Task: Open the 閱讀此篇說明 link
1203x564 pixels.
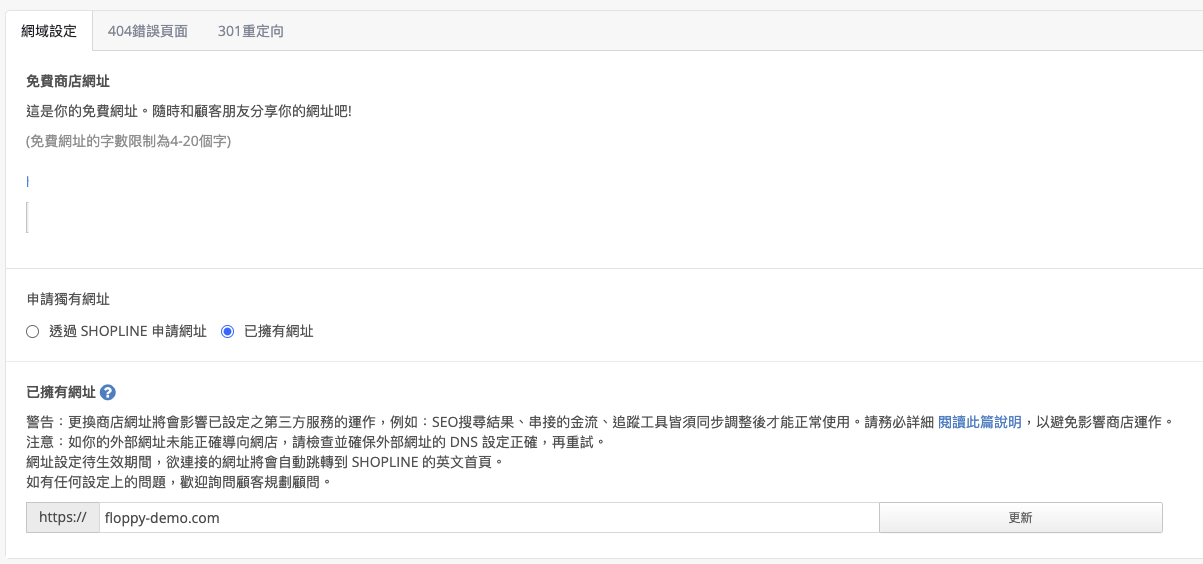Action: pos(979,422)
